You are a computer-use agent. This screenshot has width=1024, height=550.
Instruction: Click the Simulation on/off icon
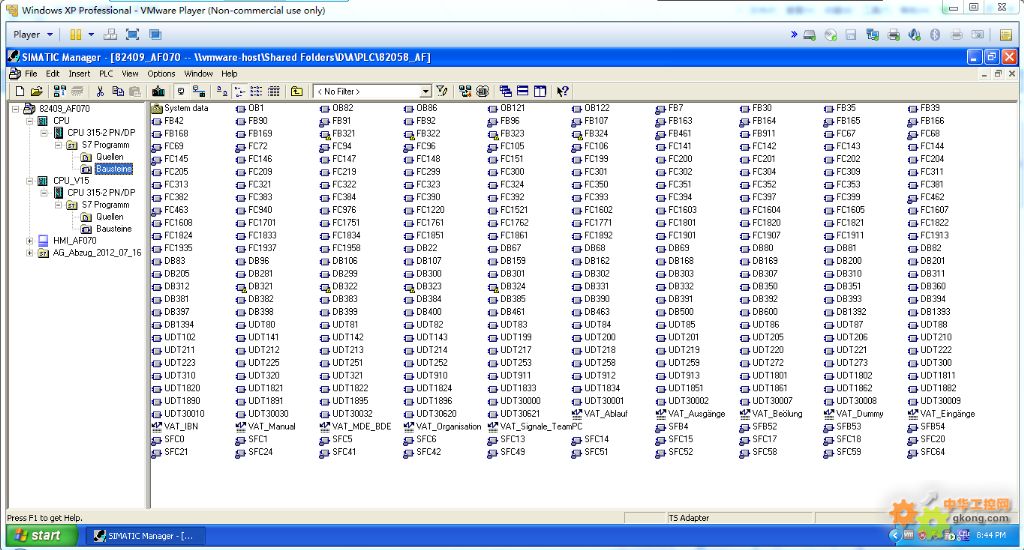click(x=483, y=91)
